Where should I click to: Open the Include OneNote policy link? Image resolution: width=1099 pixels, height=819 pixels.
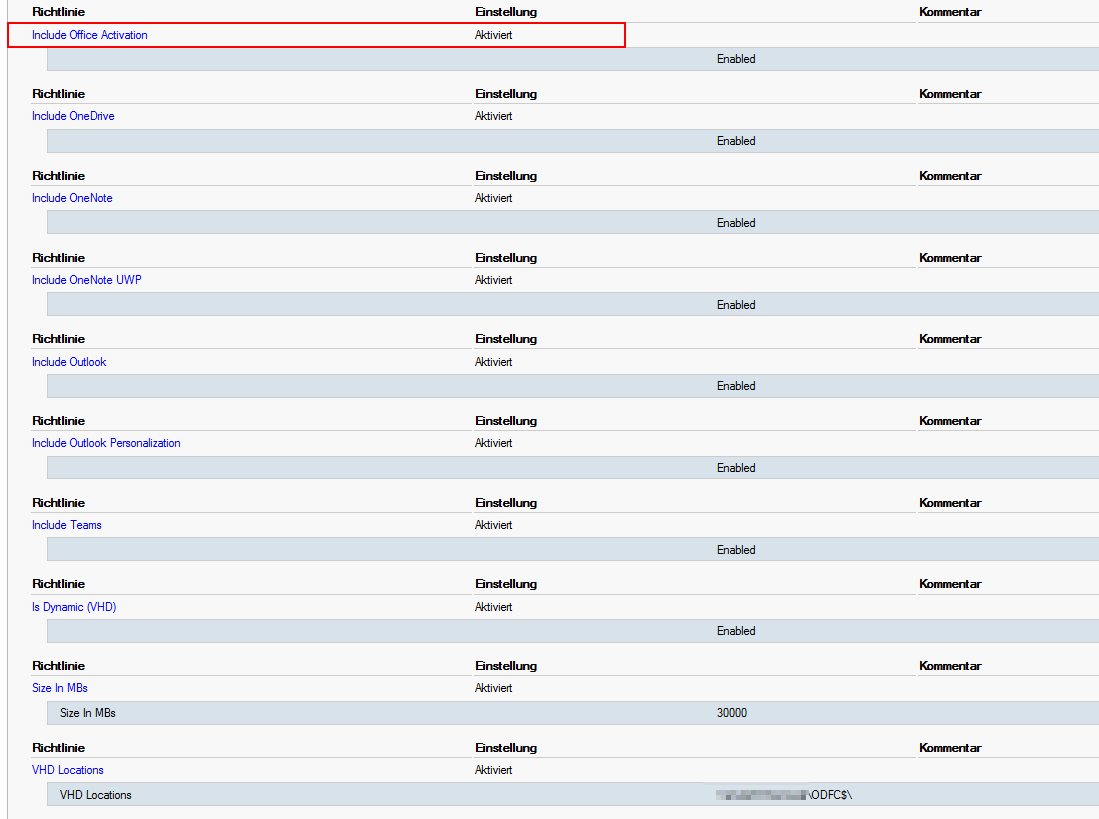[x=72, y=198]
